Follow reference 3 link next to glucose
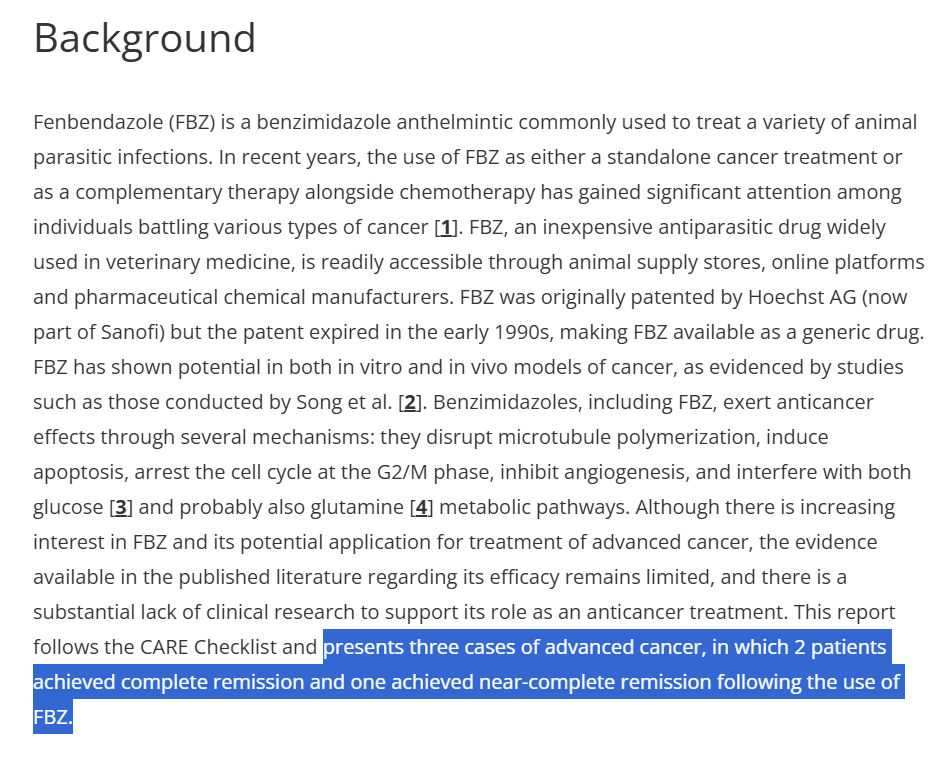The image size is (951, 778). 121,508
